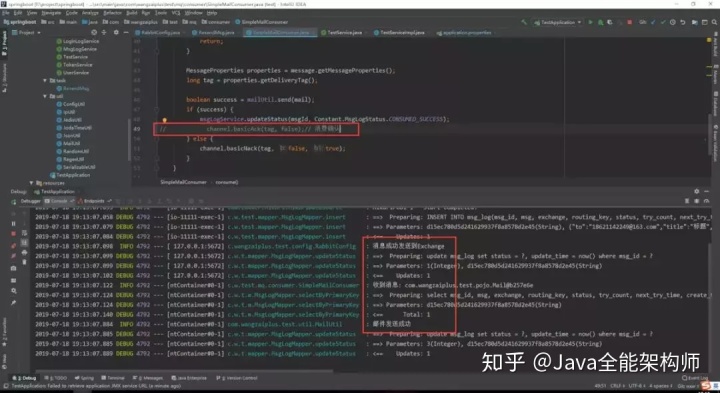Open the Event Log in status bar
Image resolution: width=720 pixels, height=393 pixels.
coord(695,378)
